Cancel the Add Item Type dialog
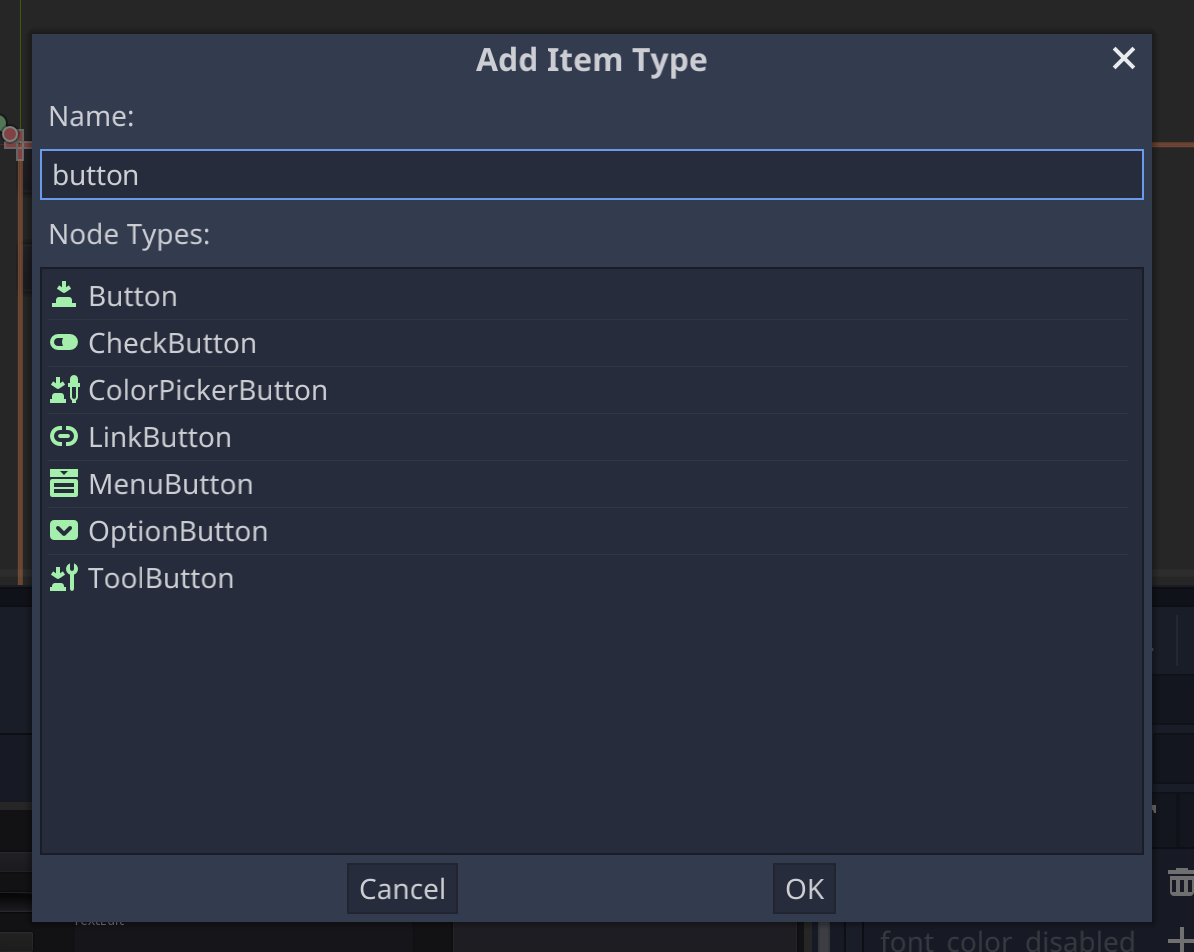The height and width of the screenshot is (952, 1194). tap(402, 889)
